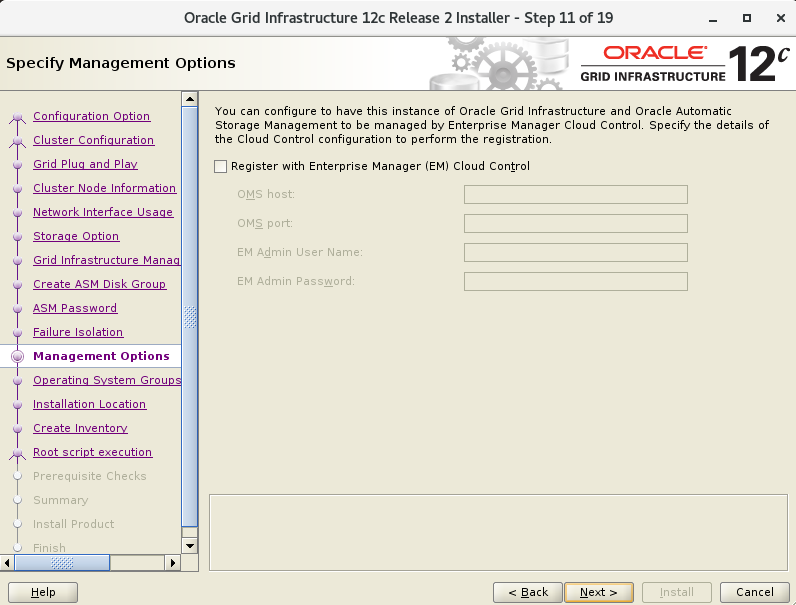The image size is (796, 605).
Task: Cancel the Grid Infrastructure installer
Action: tap(755, 592)
